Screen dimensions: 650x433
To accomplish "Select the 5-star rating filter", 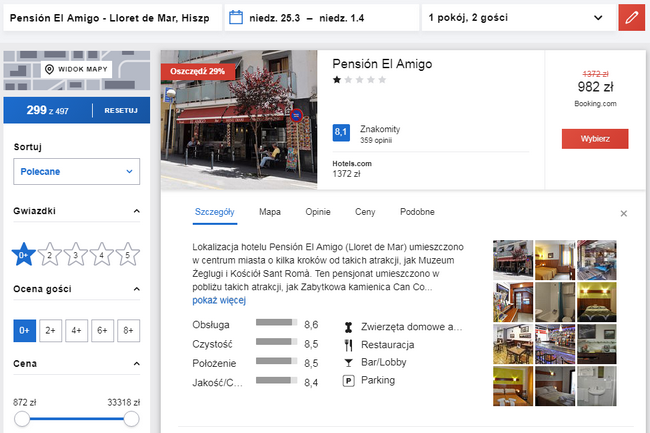I will (x=128, y=254).
